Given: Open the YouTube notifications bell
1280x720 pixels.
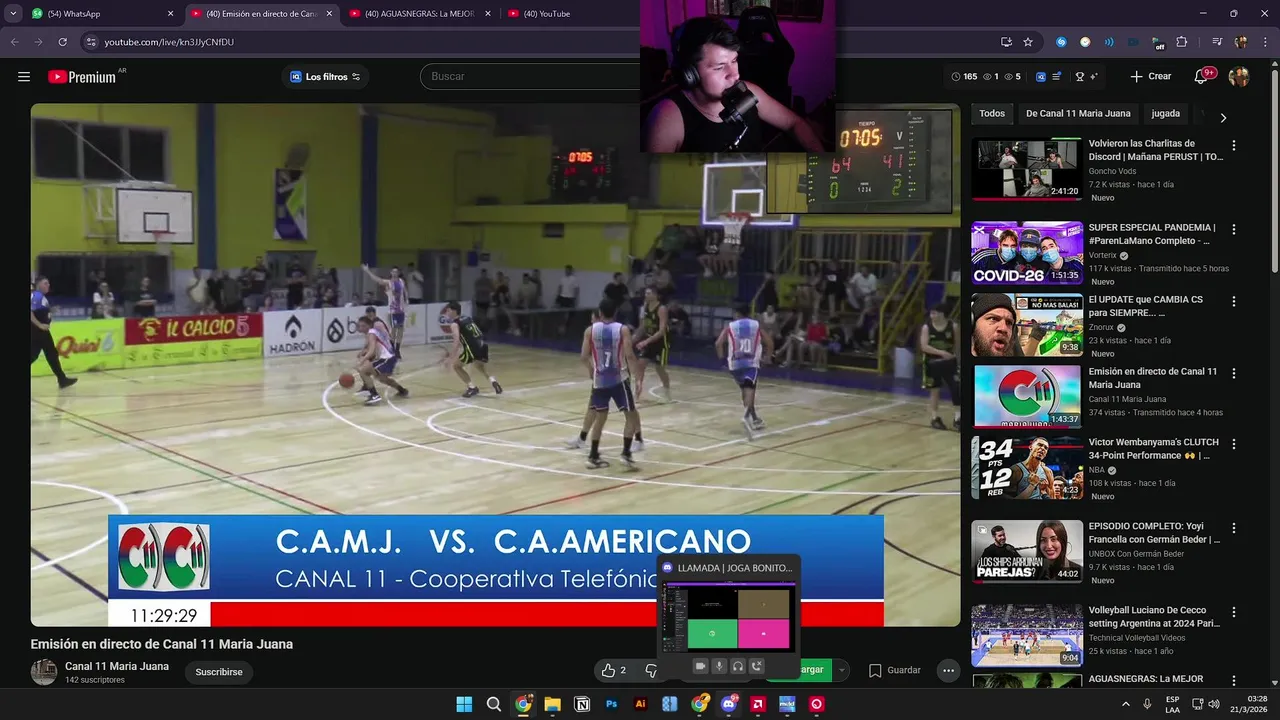Looking at the screenshot, I should pos(1202,76).
